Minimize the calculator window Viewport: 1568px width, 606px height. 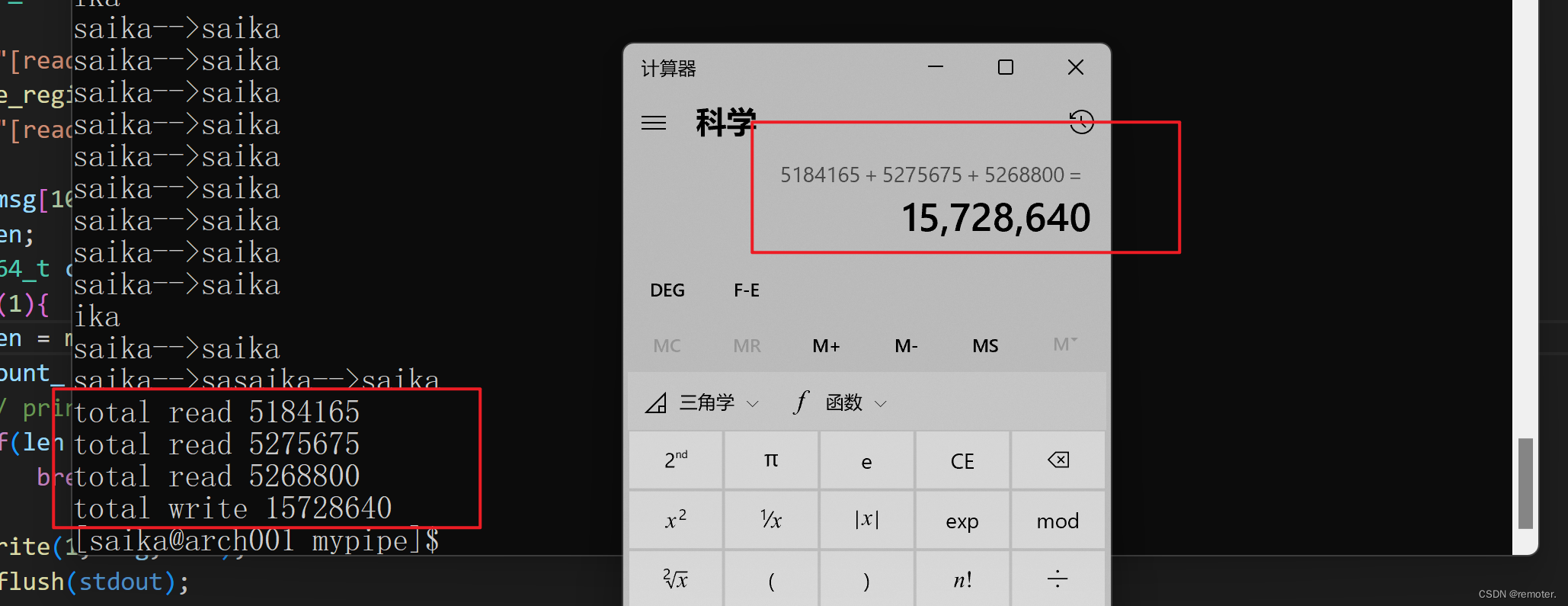[936, 67]
